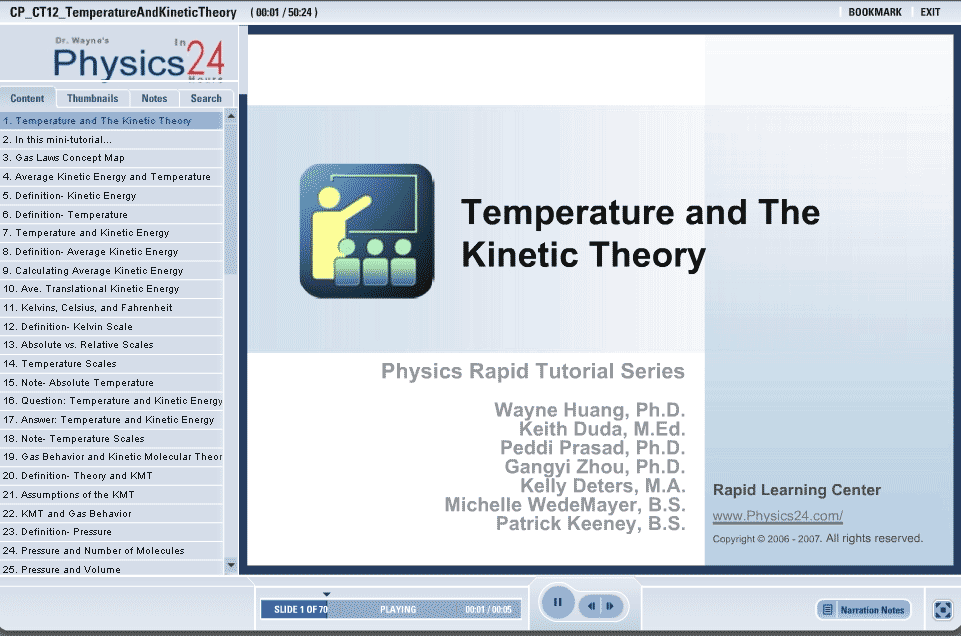Click the marker above the progress bar
This screenshot has height=636, width=961.
coord(326,594)
